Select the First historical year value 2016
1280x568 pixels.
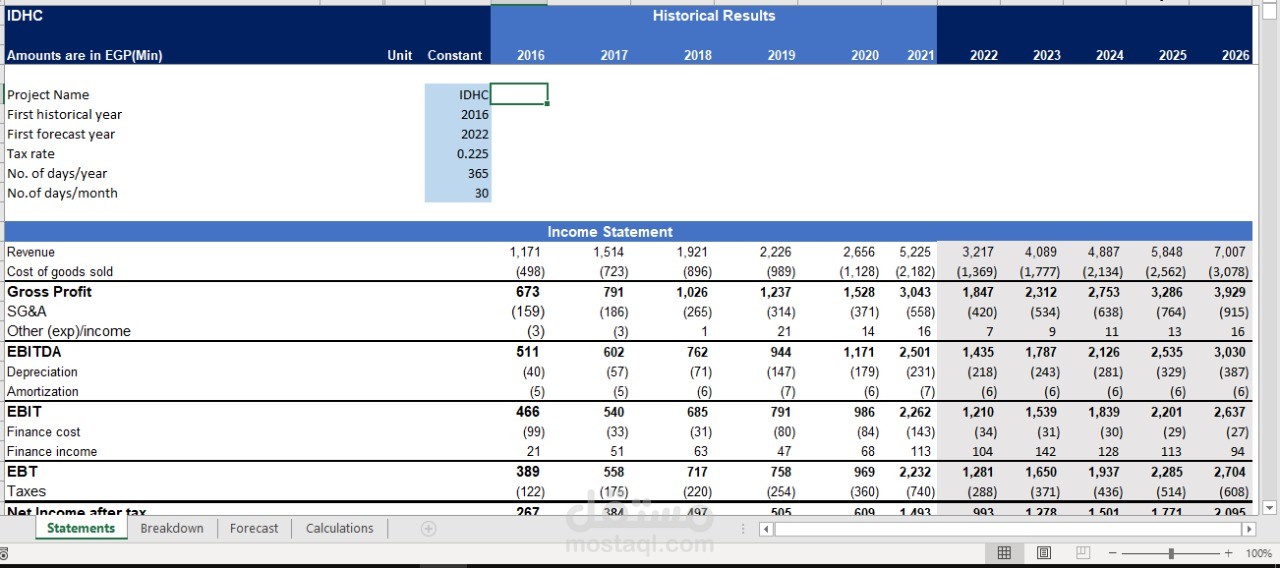pos(457,114)
